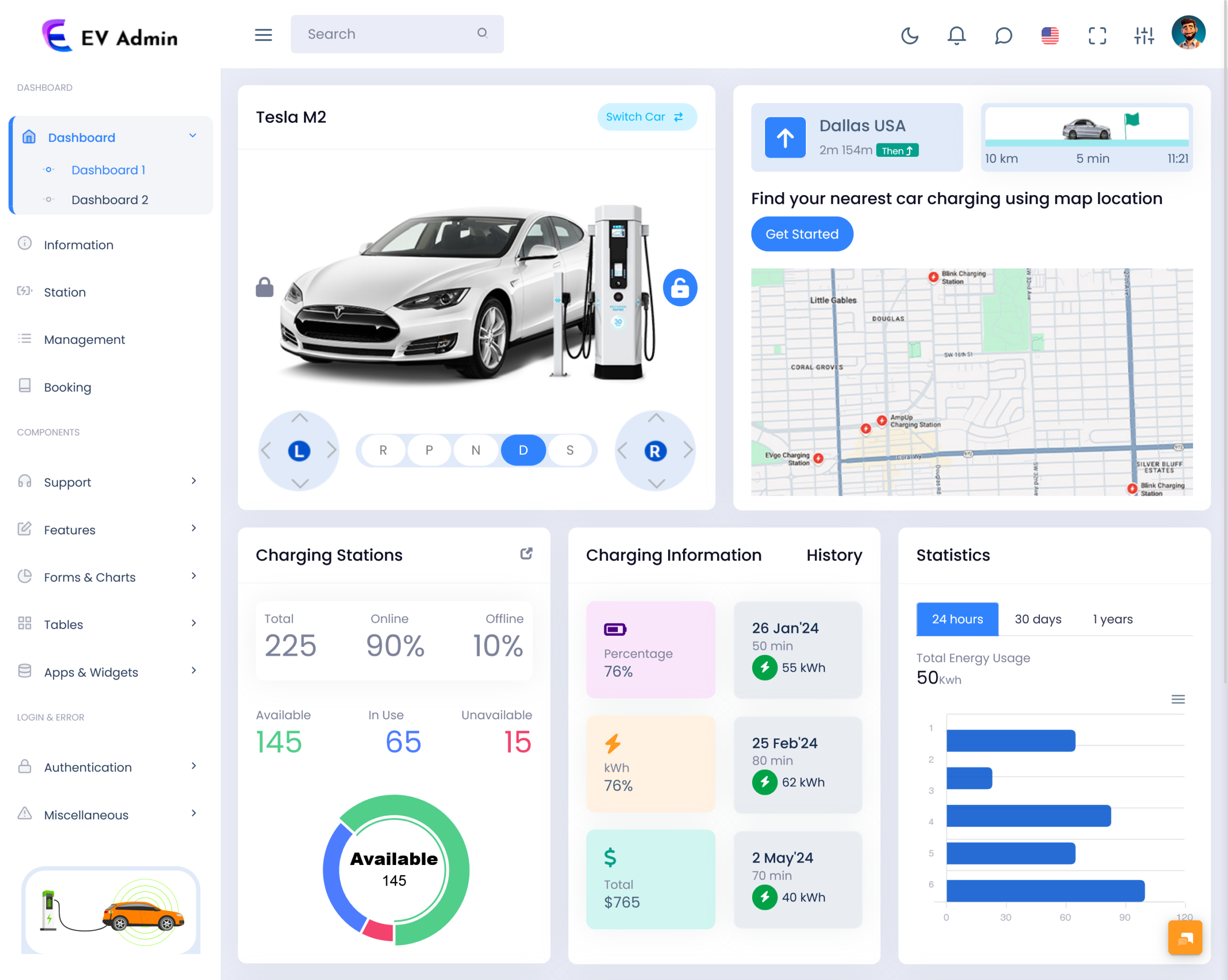The width and height of the screenshot is (1228, 980).
Task: Click the R center control button
Action: coord(655,451)
